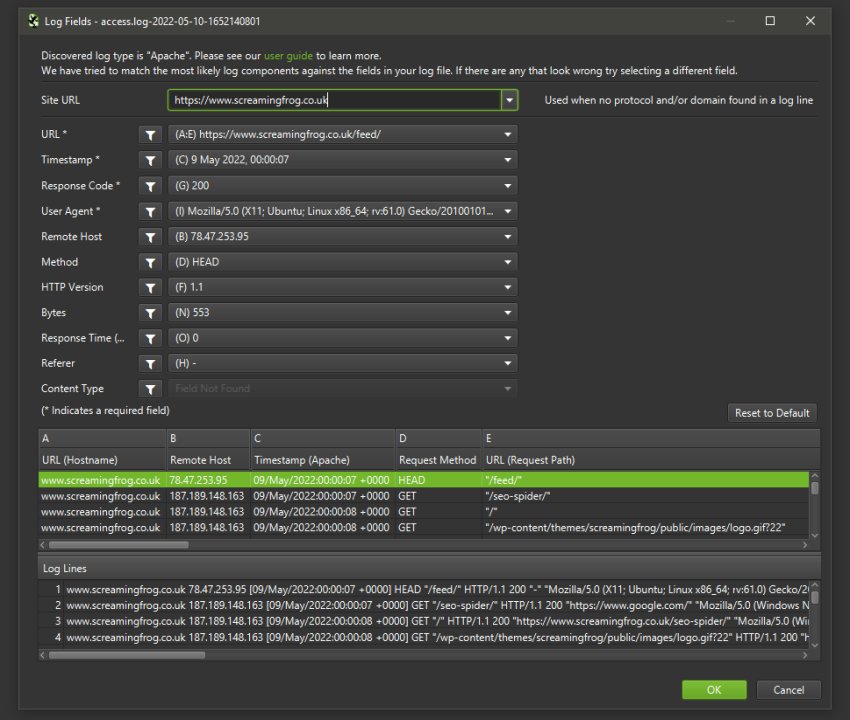850x720 pixels.
Task: Click the Log Lines horizontal scrollbar
Action: pos(127,655)
